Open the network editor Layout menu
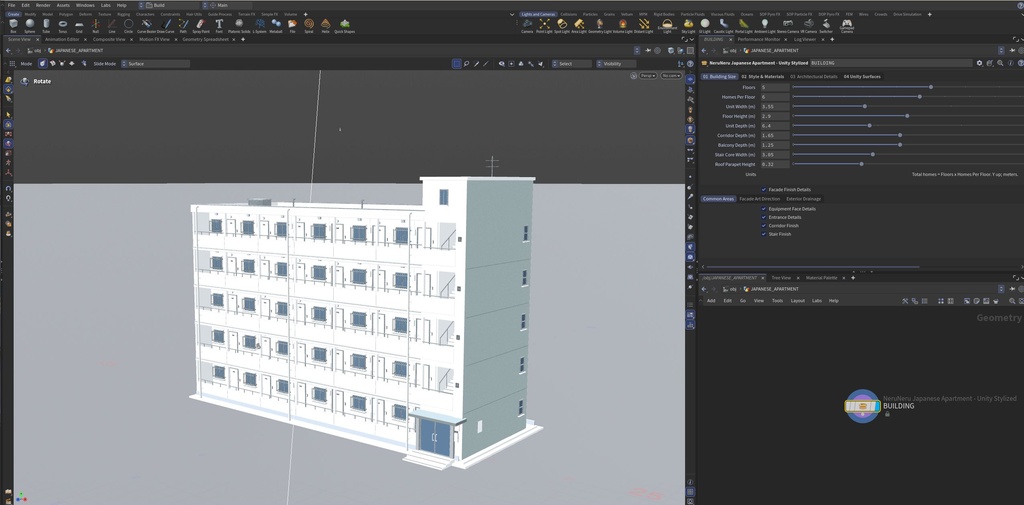 (x=797, y=301)
